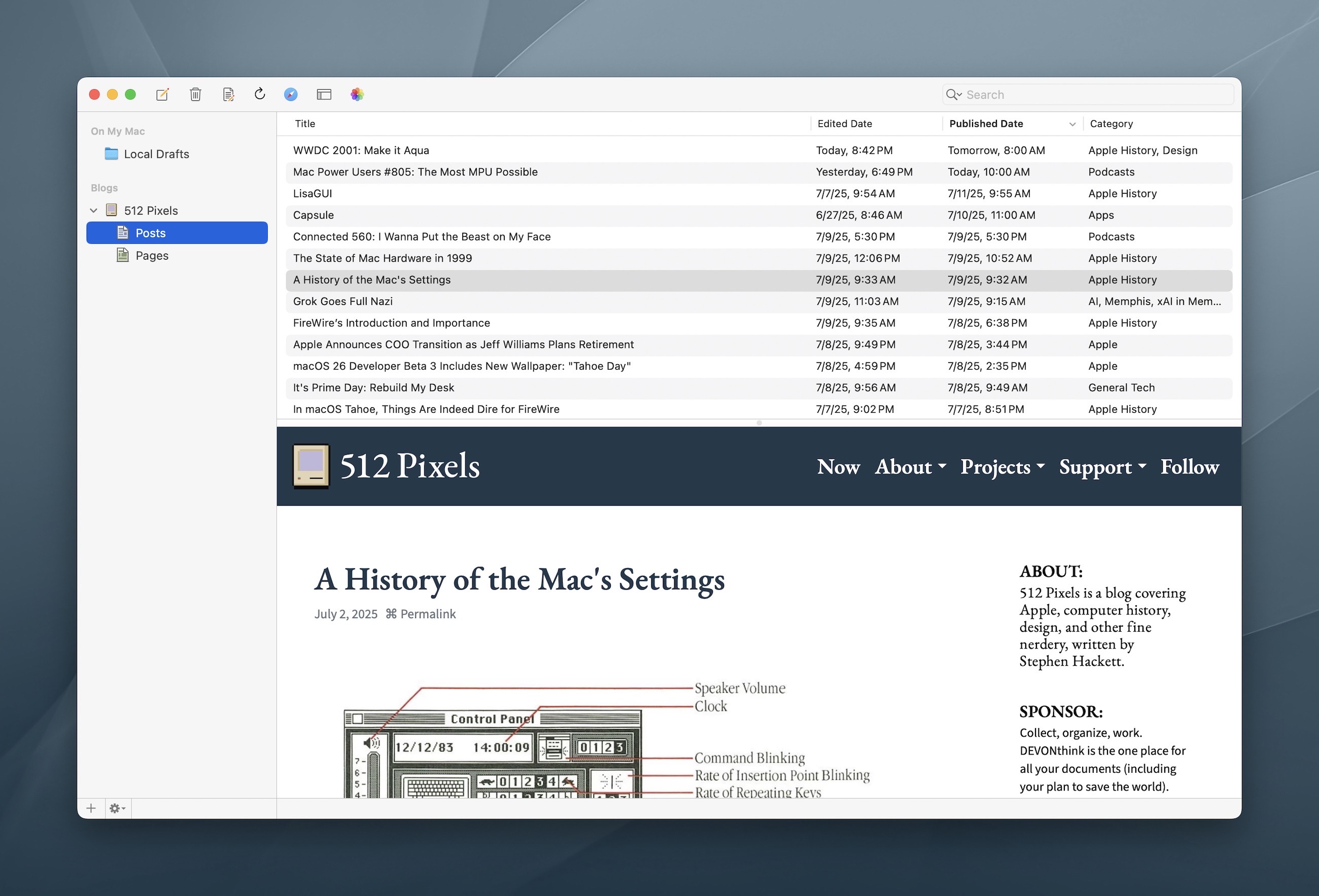This screenshot has width=1319, height=896.
Task: Click the 'ABOUT:' heading in the preview sidebar
Action: point(1051,571)
